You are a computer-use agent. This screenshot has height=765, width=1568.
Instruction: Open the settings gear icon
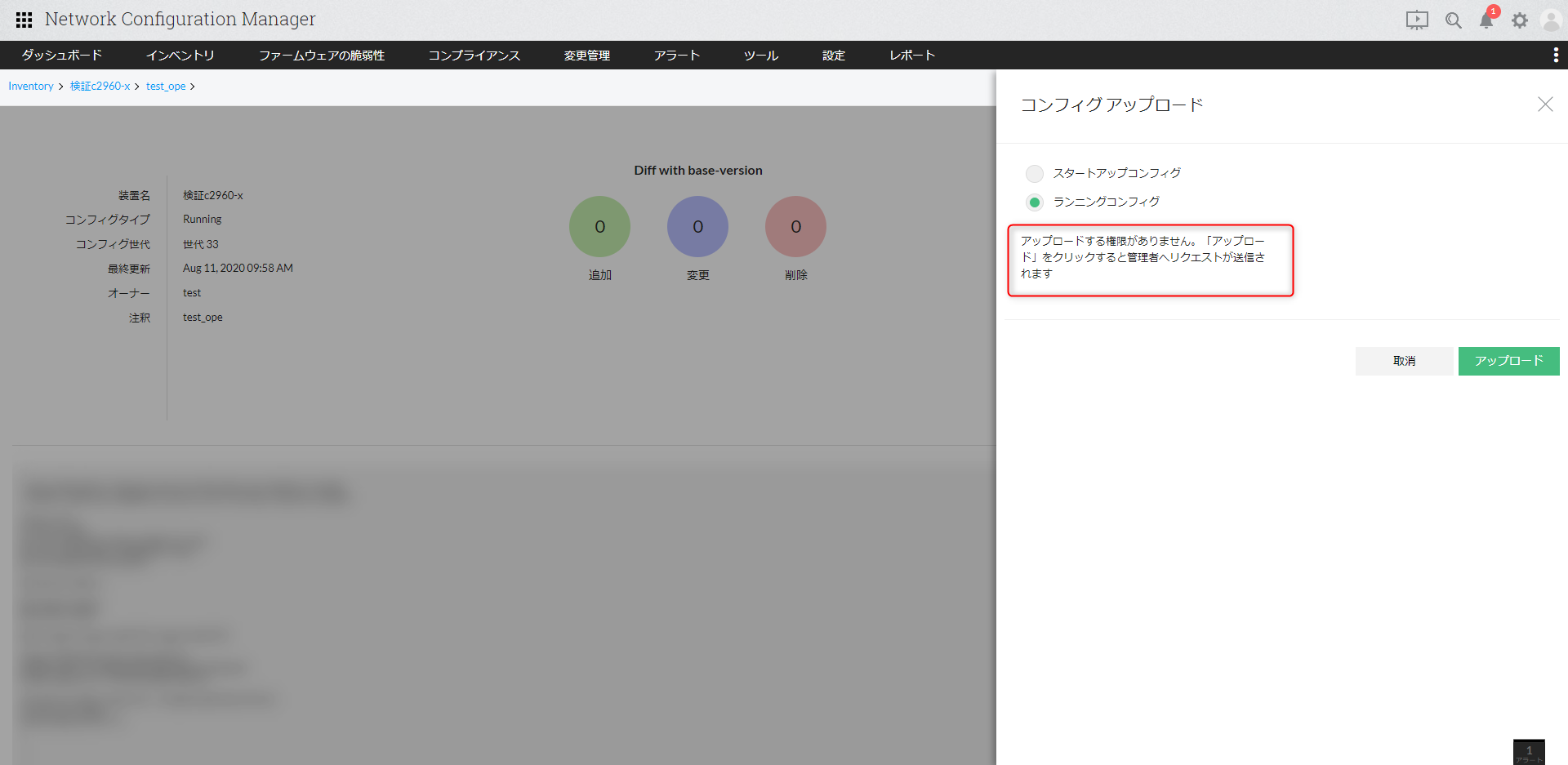click(1519, 20)
